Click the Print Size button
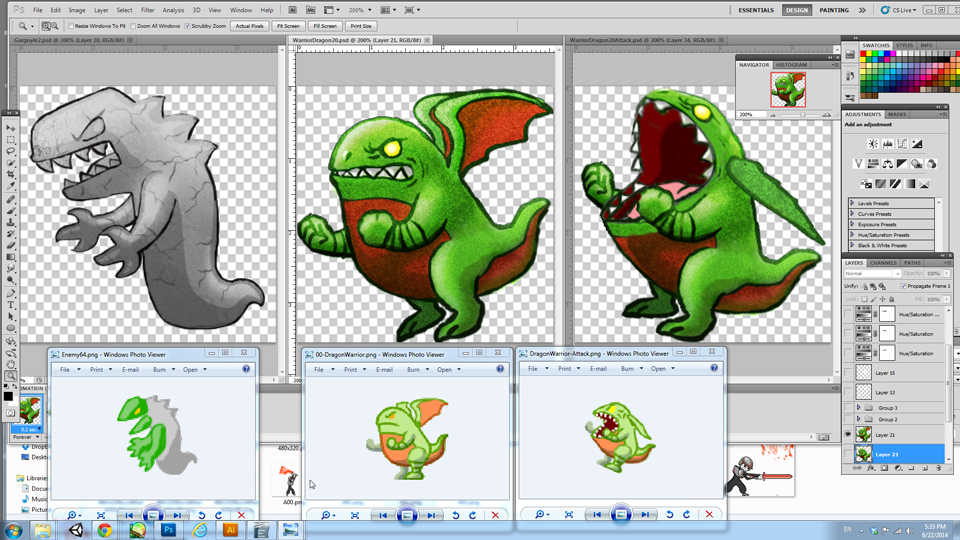 (361, 26)
